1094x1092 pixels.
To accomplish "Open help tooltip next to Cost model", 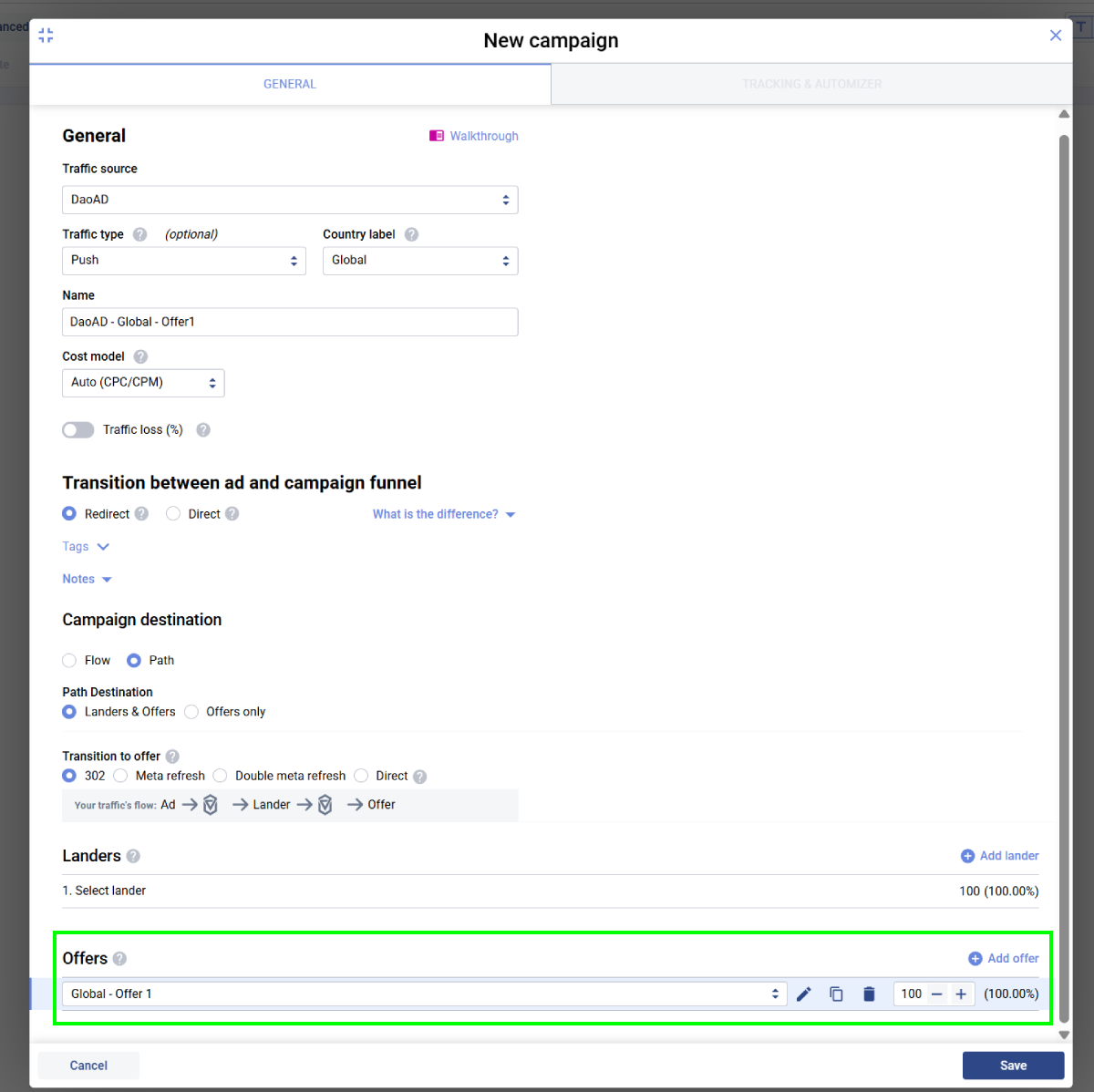I will pos(140,356).
